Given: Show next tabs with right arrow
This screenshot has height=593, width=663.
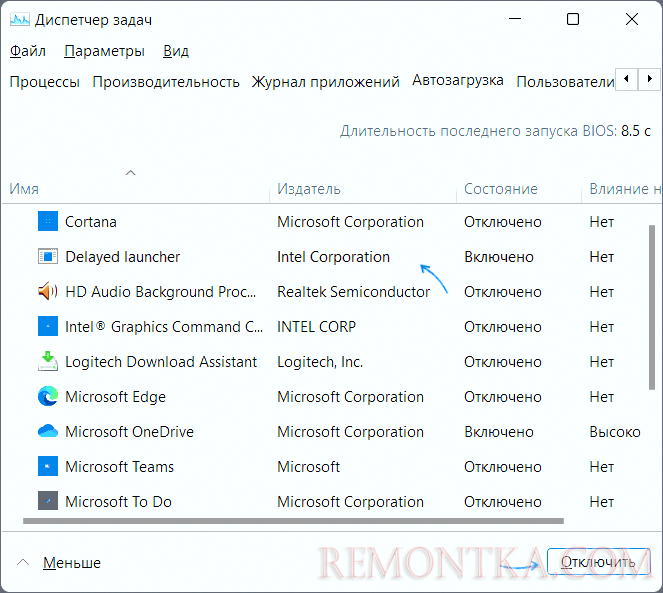Looking at the screenshot, I should tap(650, 79).
